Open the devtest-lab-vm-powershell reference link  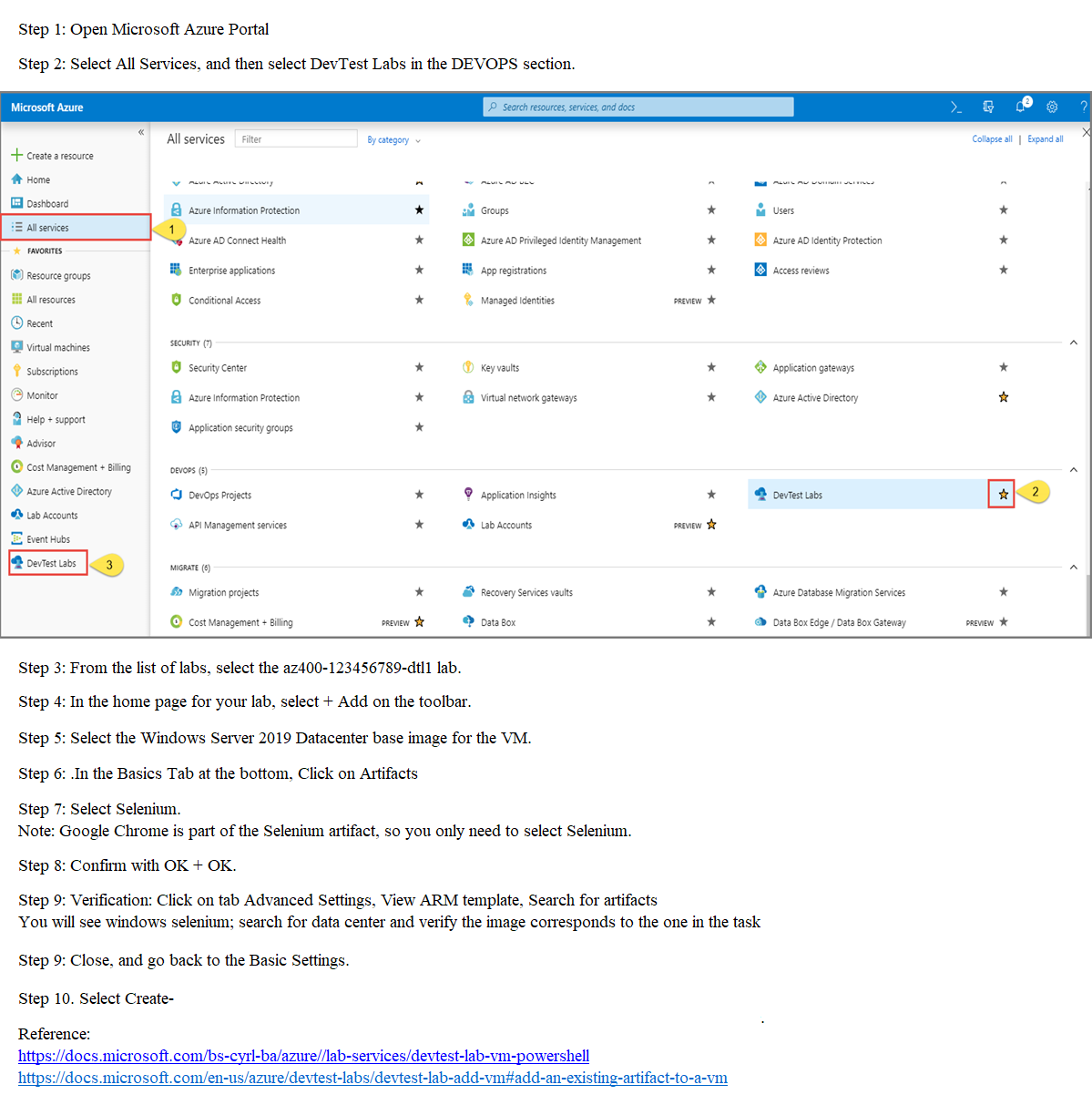point(303,1056)
